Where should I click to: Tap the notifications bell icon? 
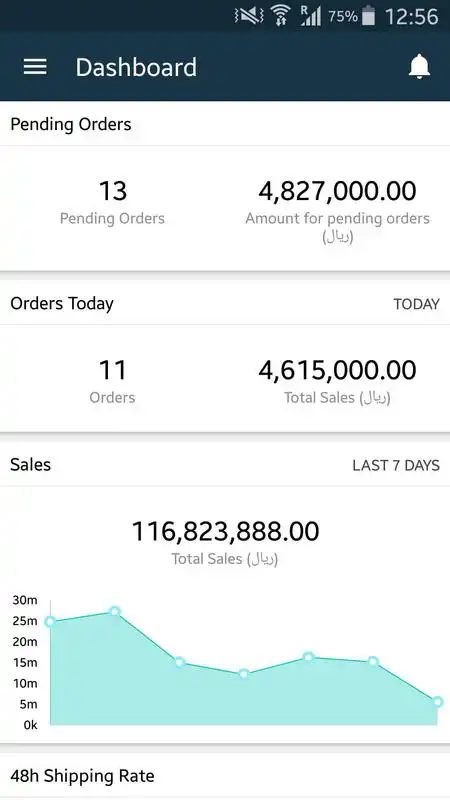tap(419, 67)
